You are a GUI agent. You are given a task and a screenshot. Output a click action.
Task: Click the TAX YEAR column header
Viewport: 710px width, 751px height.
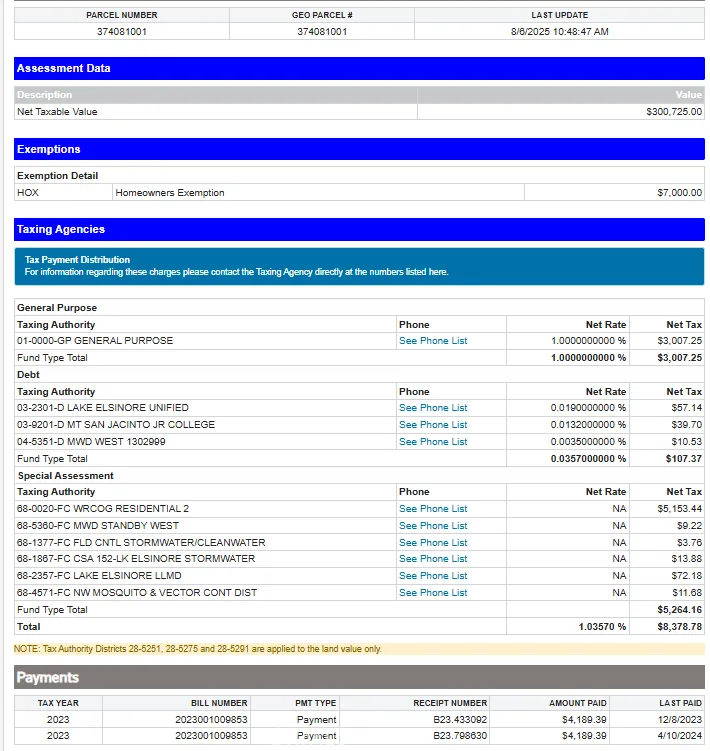pos(58,703)
